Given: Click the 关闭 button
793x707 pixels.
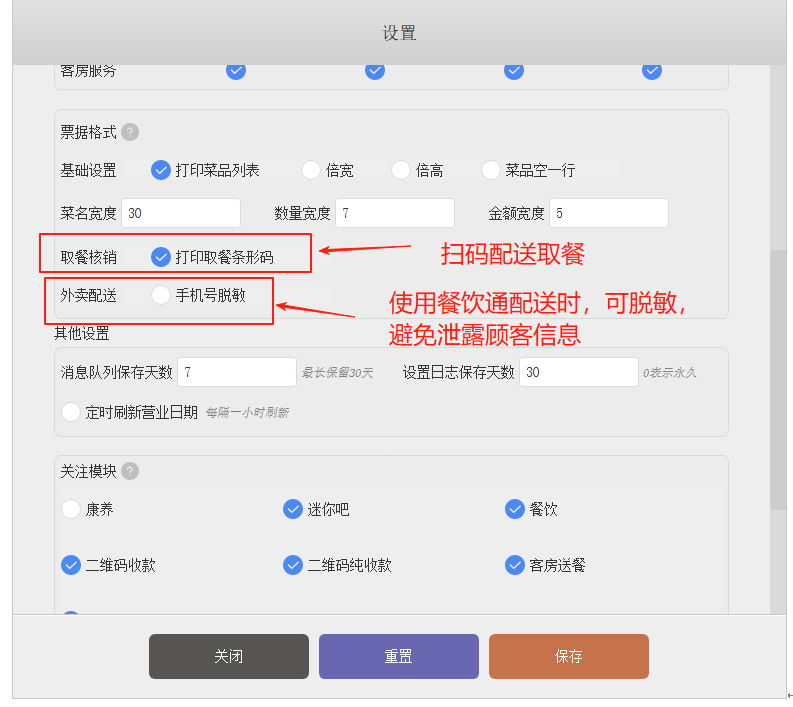Looking at the screenshot, I should point(229,657).
